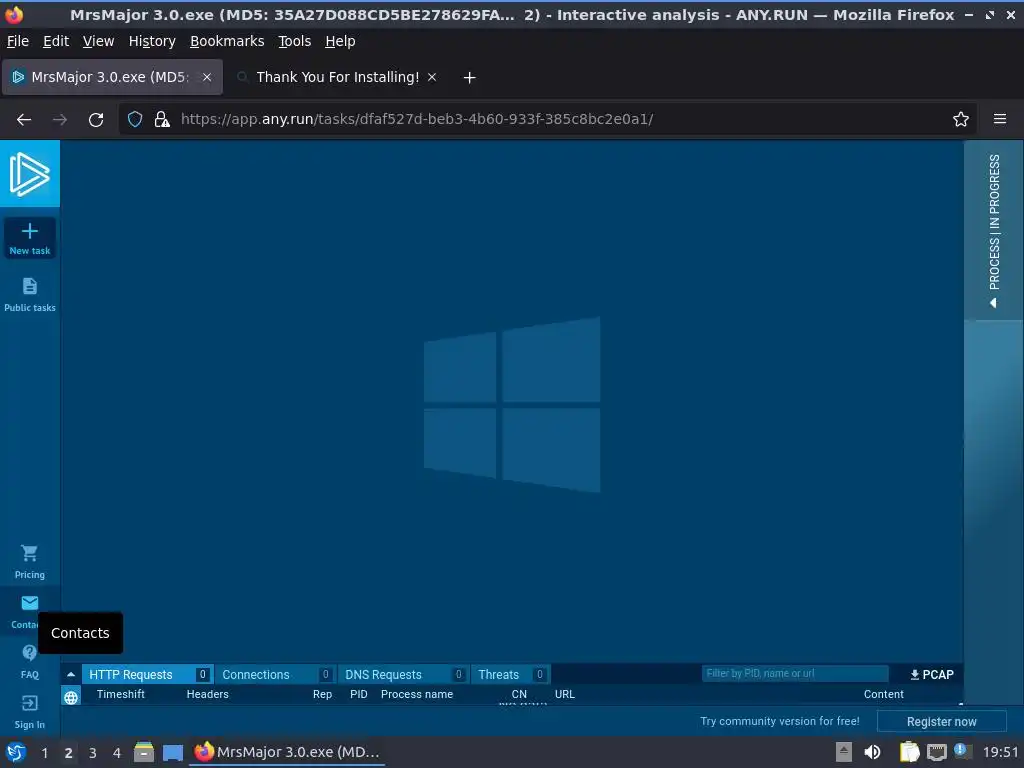This screenshot has height=768, width=1024.
Task: Switch to workspace 3
Action: 93,753
